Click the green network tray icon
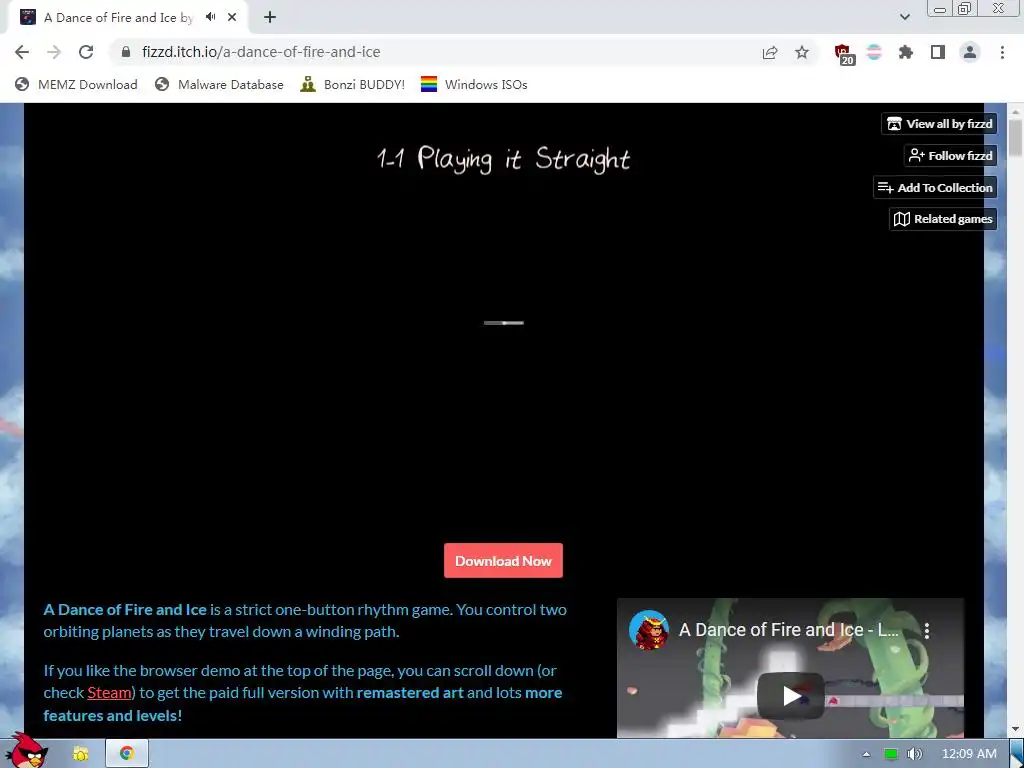This screenshot has height=768, width=1024. 891,754
